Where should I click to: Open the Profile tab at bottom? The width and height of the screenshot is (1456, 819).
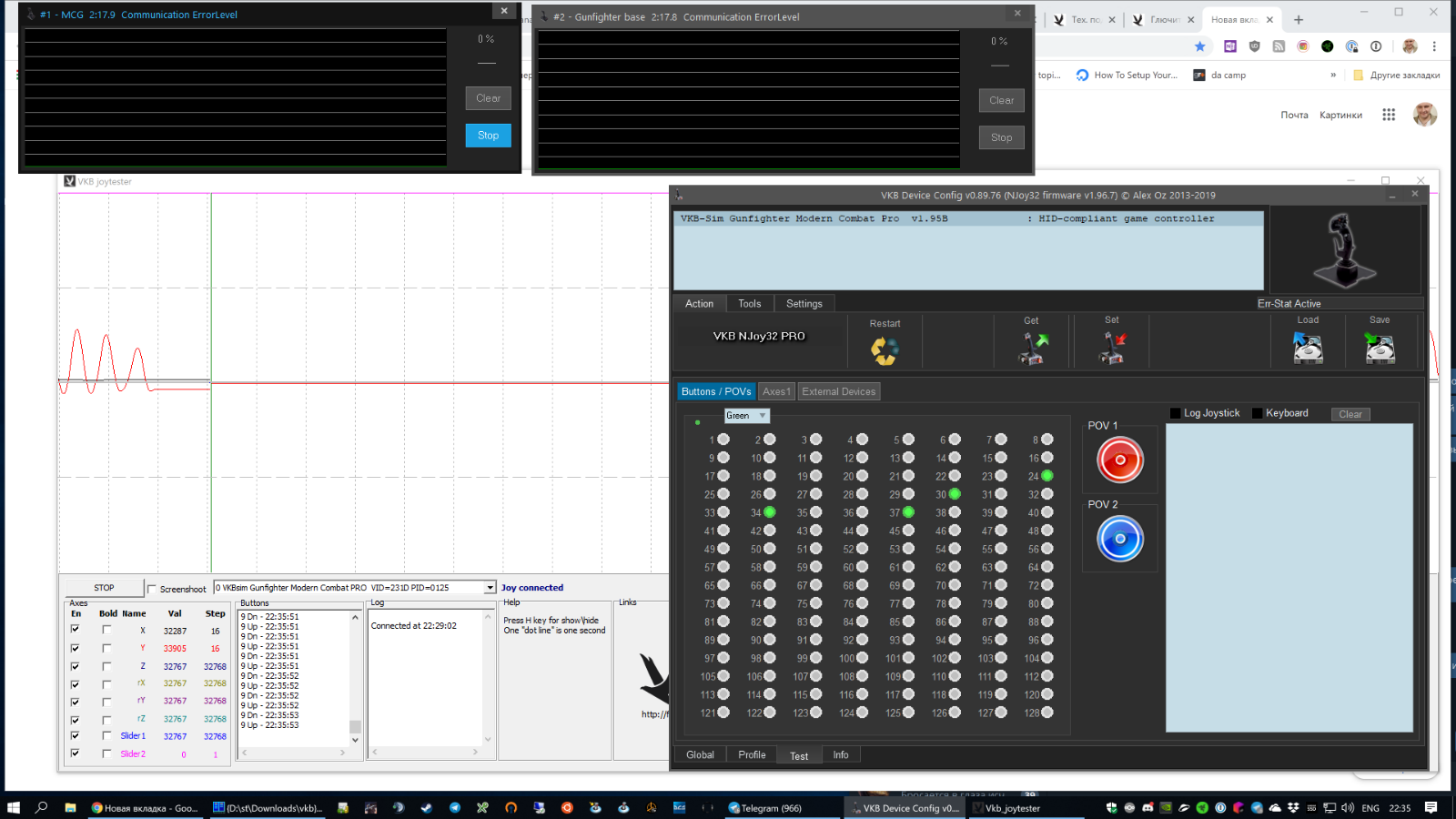click(x=752, y=755)
